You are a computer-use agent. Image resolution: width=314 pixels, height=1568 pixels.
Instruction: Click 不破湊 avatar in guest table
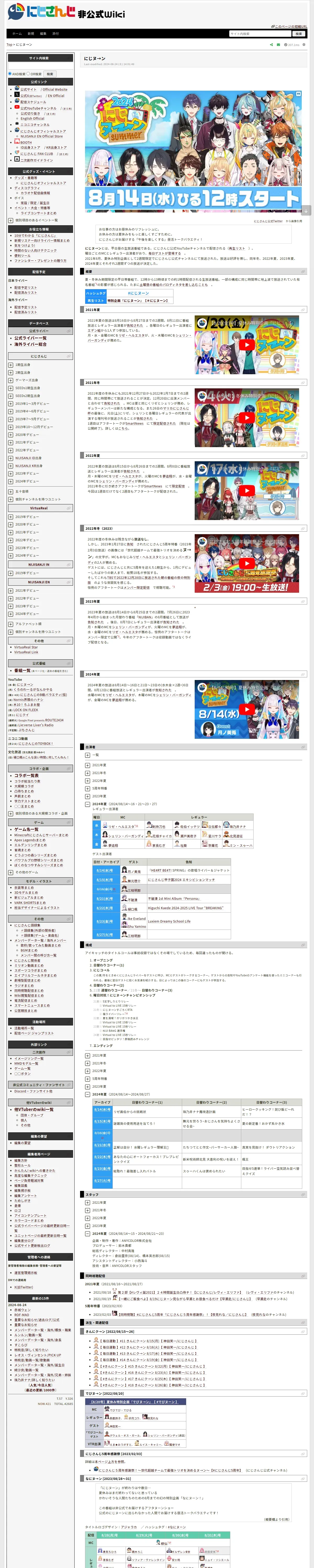124,899
